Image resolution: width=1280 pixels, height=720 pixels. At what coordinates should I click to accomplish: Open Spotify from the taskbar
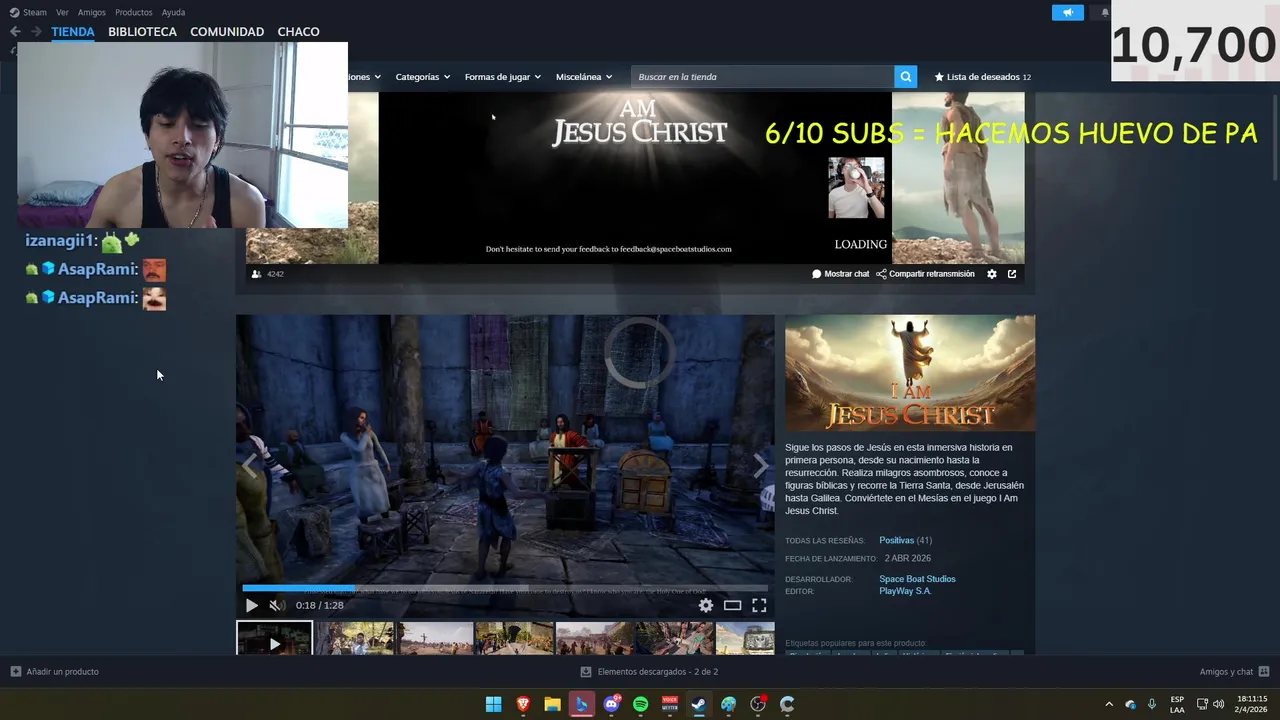pyautogui.click(x=641, y=704)
